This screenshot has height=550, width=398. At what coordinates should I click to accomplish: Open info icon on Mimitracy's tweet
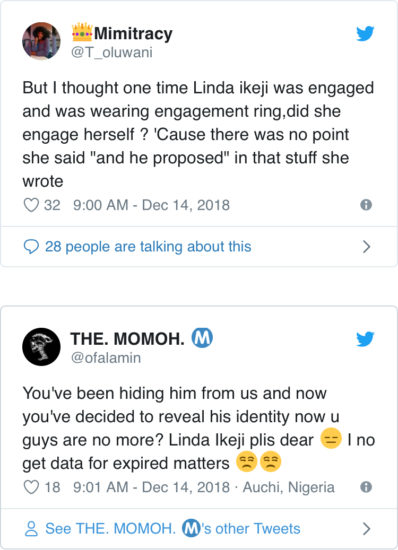click(x=366, y=204)
